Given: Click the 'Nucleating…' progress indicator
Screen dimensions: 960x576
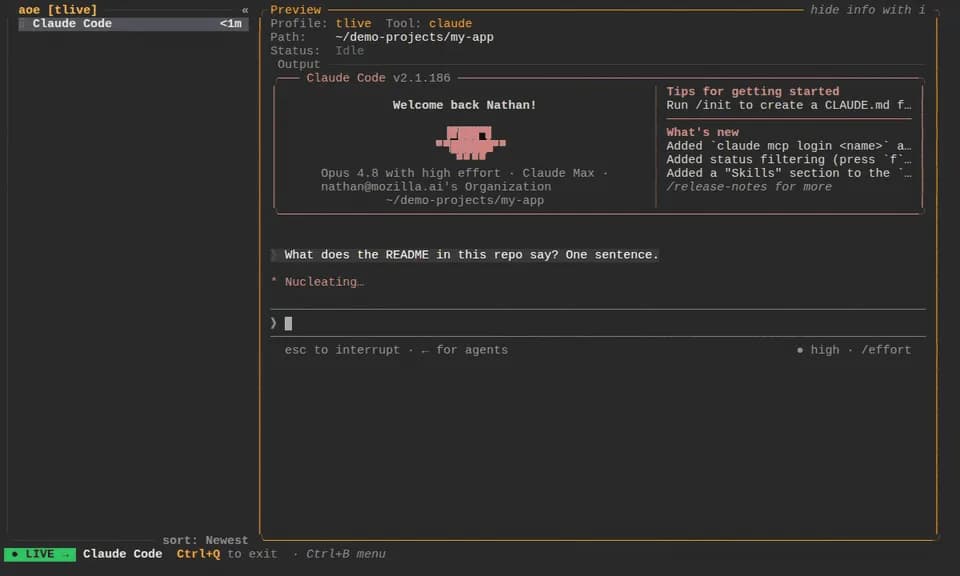Looking at the screenshot, I should tap(318, 282).
